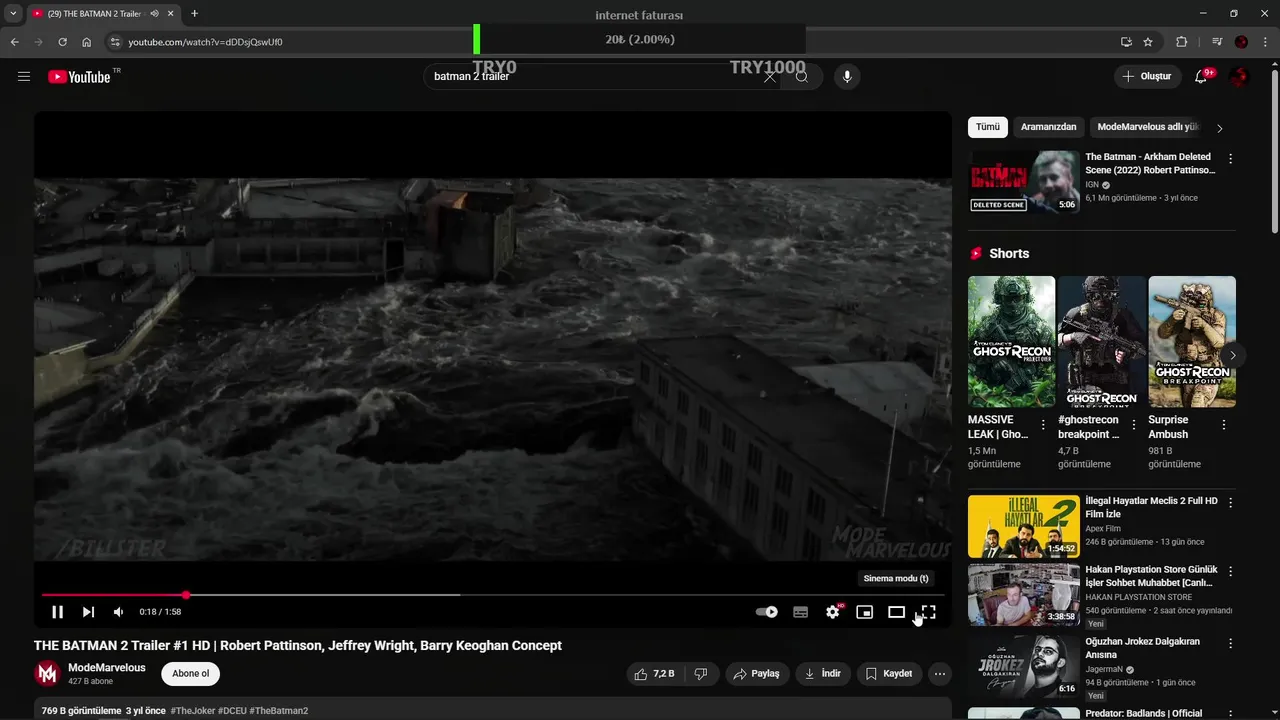Open the Surprise Ambush short
Screen dimensions: 1280x720
tap(1192, 342)
